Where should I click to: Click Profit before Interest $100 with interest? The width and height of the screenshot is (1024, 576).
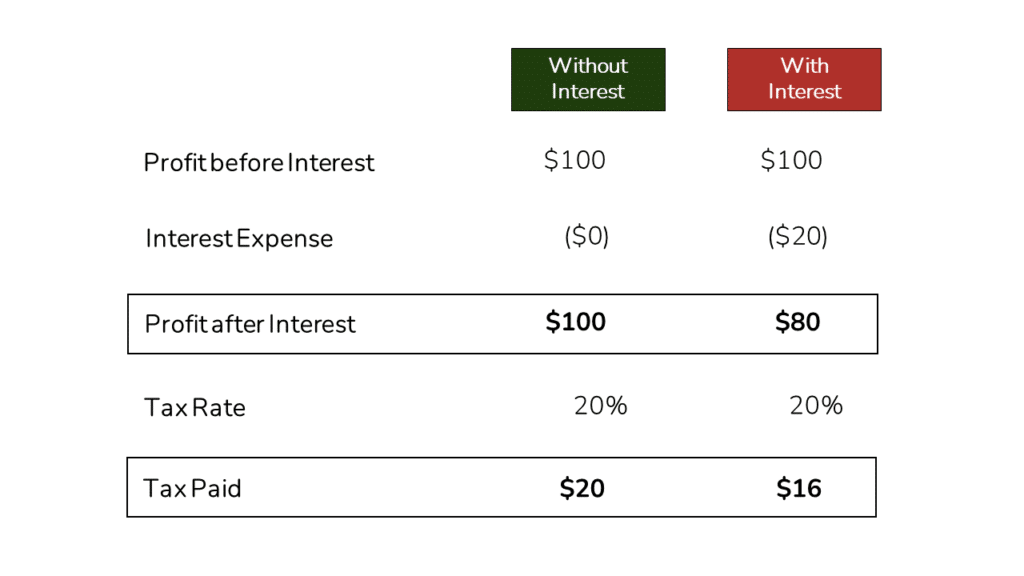tap(791, 160)
